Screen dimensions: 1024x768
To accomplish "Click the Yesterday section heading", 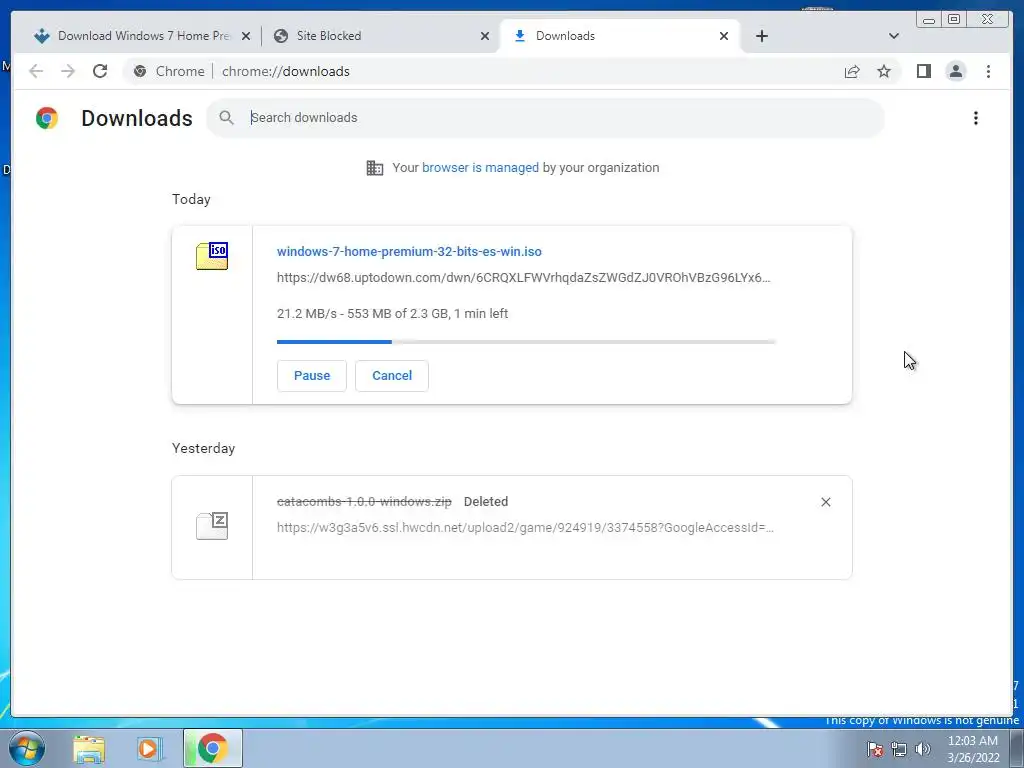I will (203, 449).
